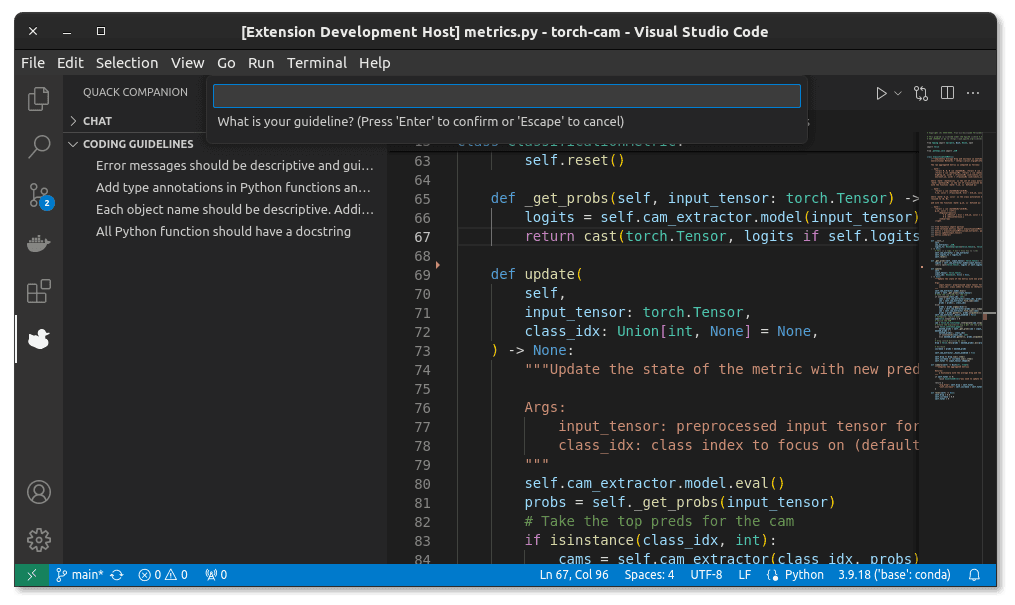Open the Extensions view icon
The height and width of the screenshot is (605, 1015).
[x=39, y=291]
